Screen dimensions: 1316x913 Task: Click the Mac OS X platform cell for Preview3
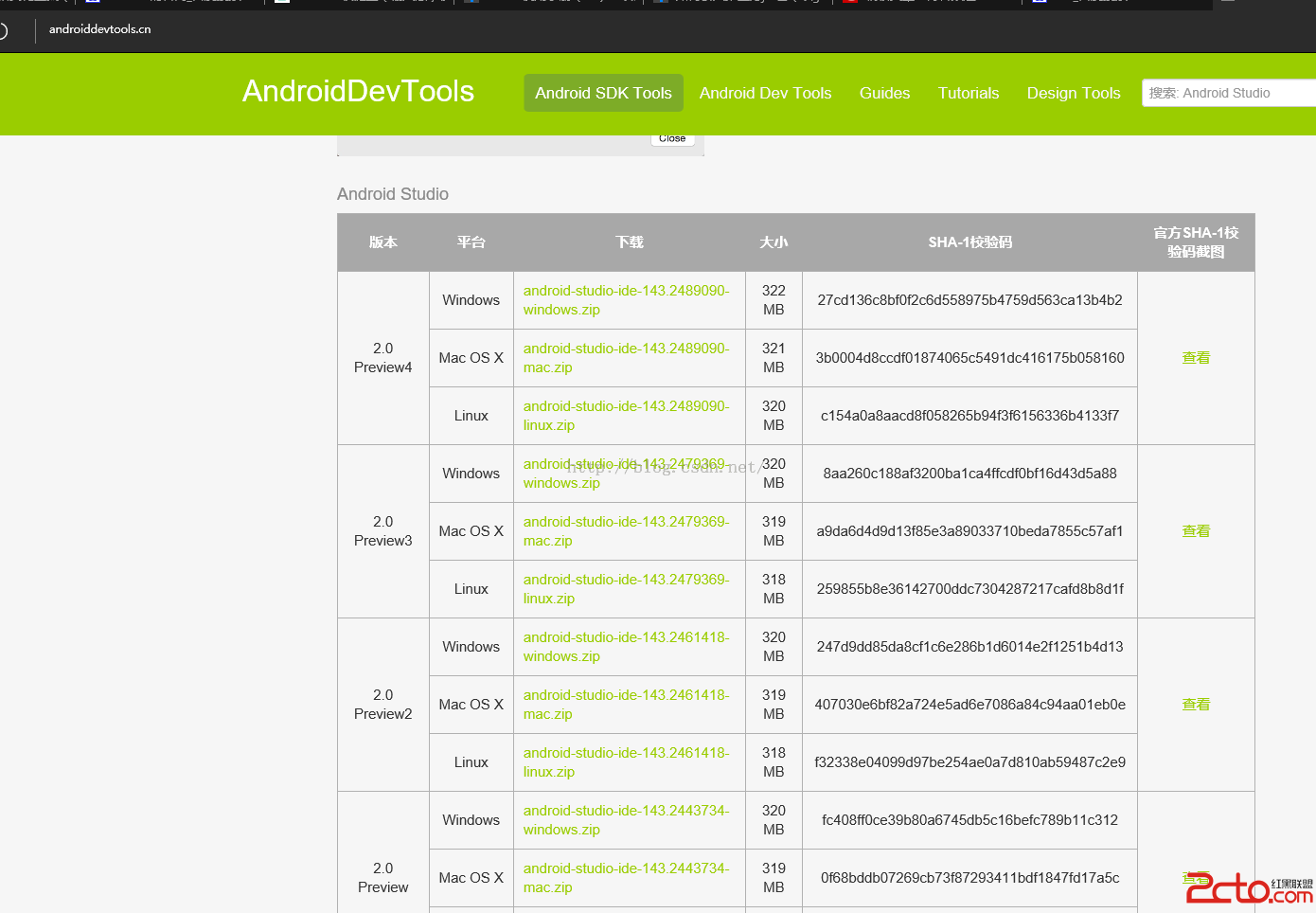pos(471,531)
